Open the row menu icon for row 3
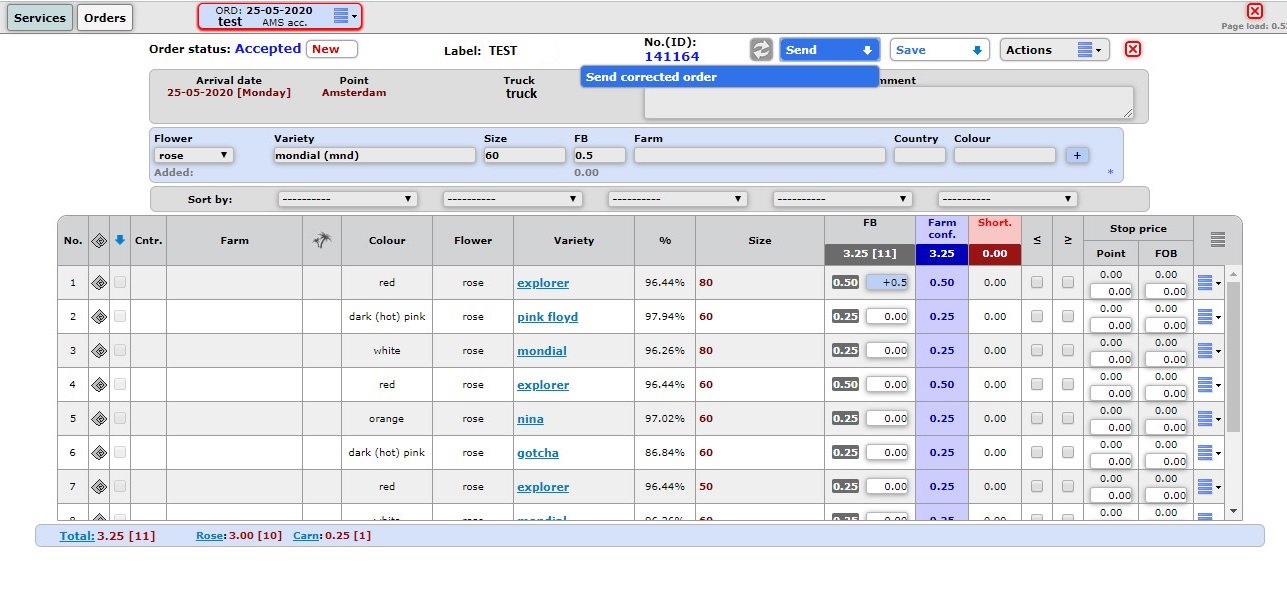This screenshot has height=600, width=1287. click(x=1208, y=351)
